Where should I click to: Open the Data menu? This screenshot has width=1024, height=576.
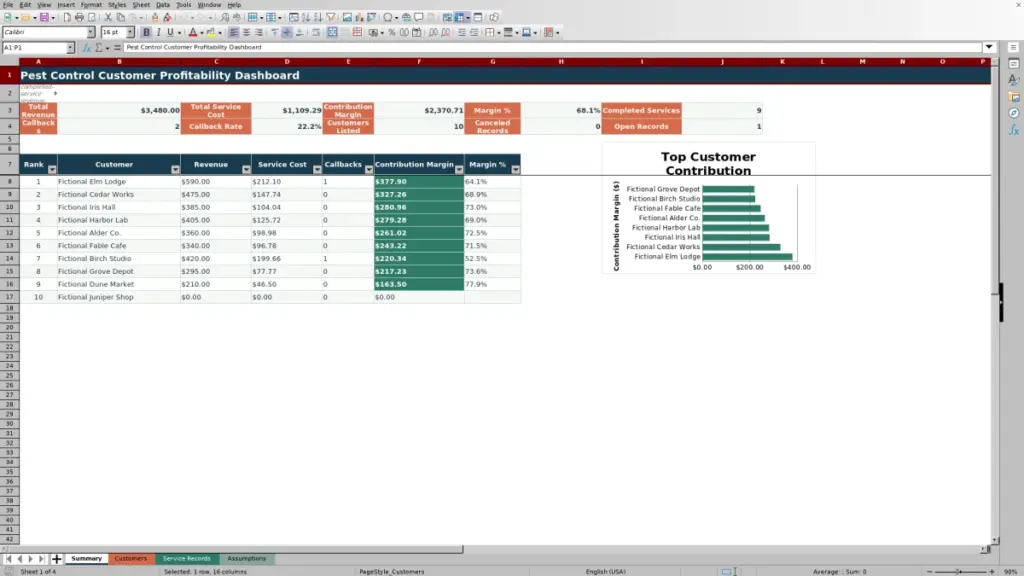[x=163, y=5]
